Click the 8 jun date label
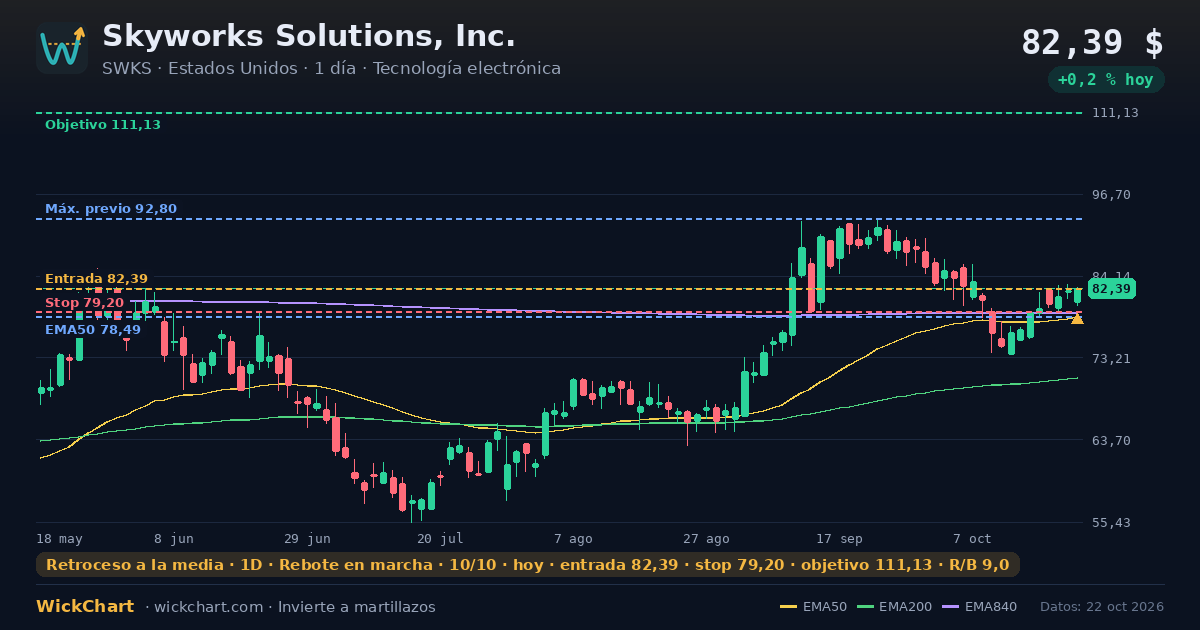 [174, 538]
